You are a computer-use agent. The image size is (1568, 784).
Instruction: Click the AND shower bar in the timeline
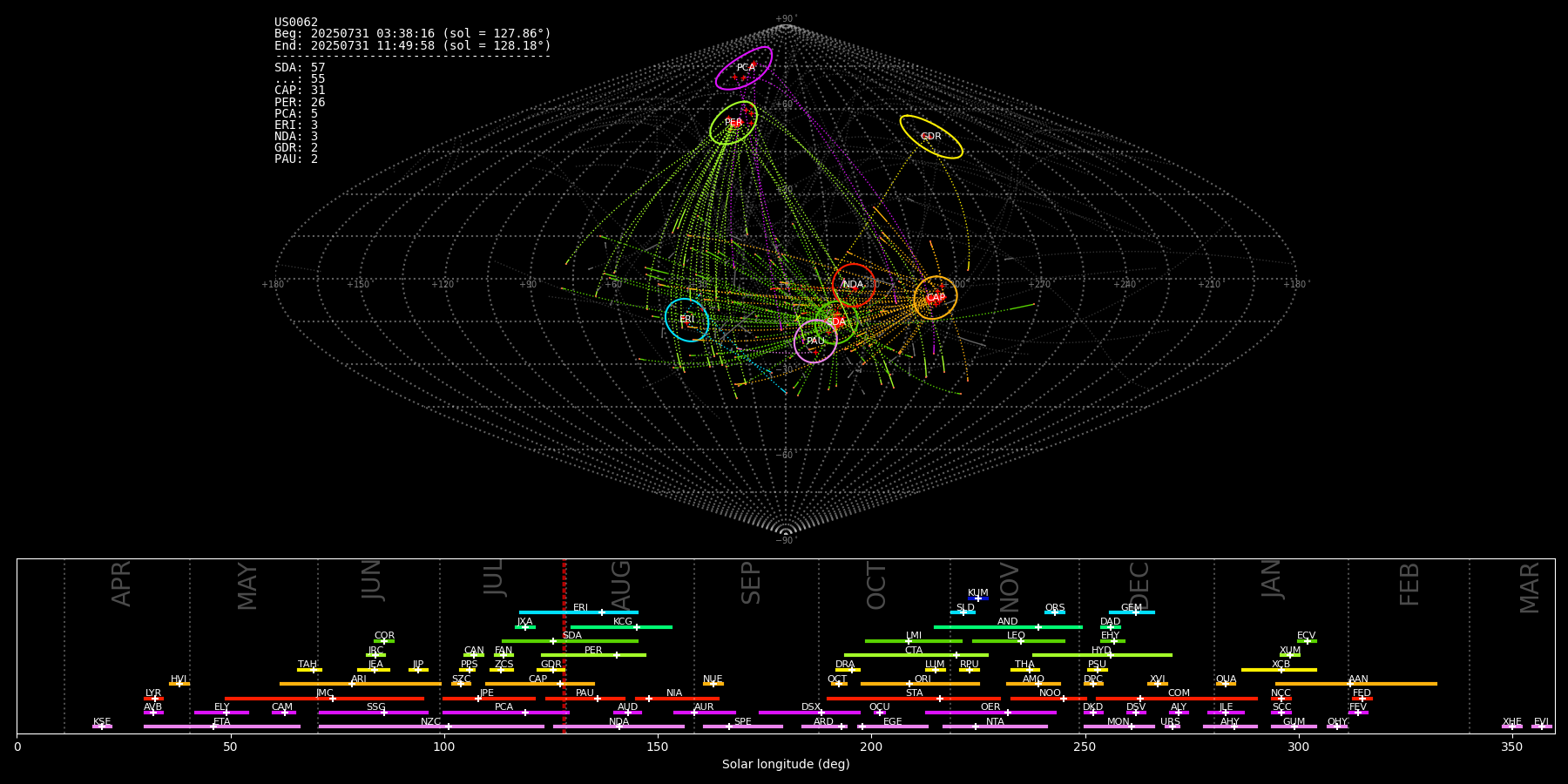(x=1008, y=627)
